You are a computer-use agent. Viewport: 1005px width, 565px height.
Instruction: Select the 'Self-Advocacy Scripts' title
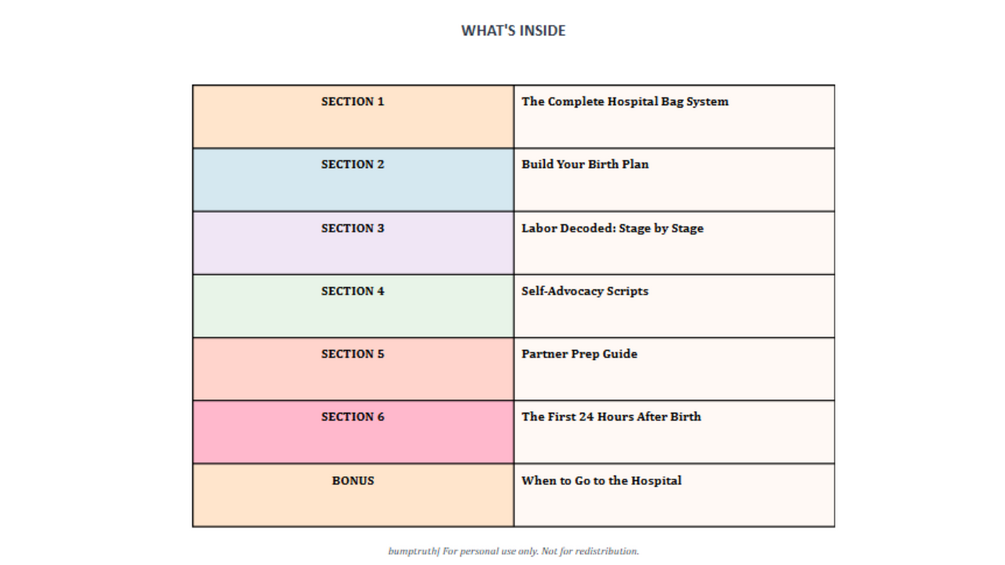coord(585,292)
